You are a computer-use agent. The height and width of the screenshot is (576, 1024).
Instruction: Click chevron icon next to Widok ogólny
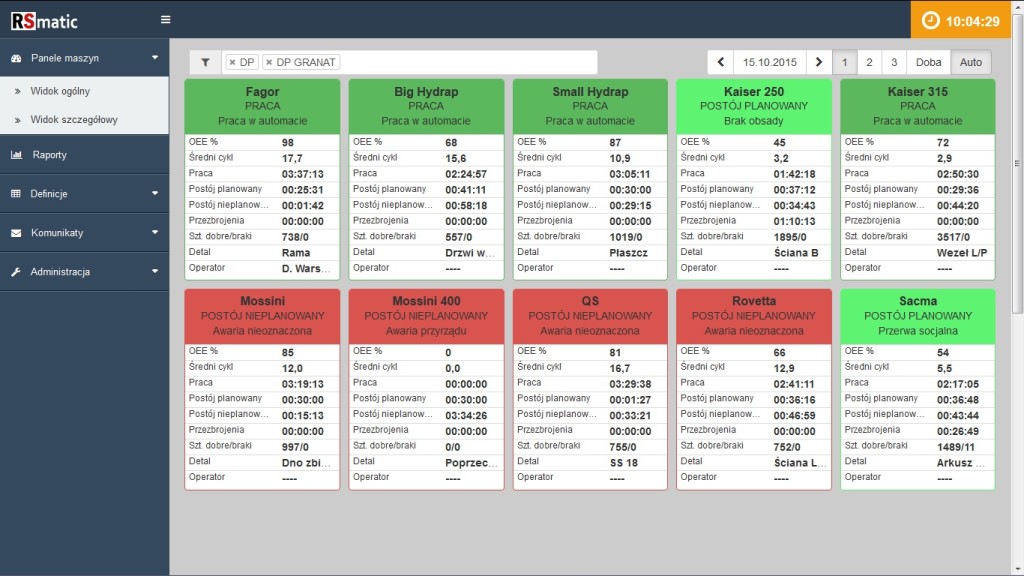[x=18, y=91]
